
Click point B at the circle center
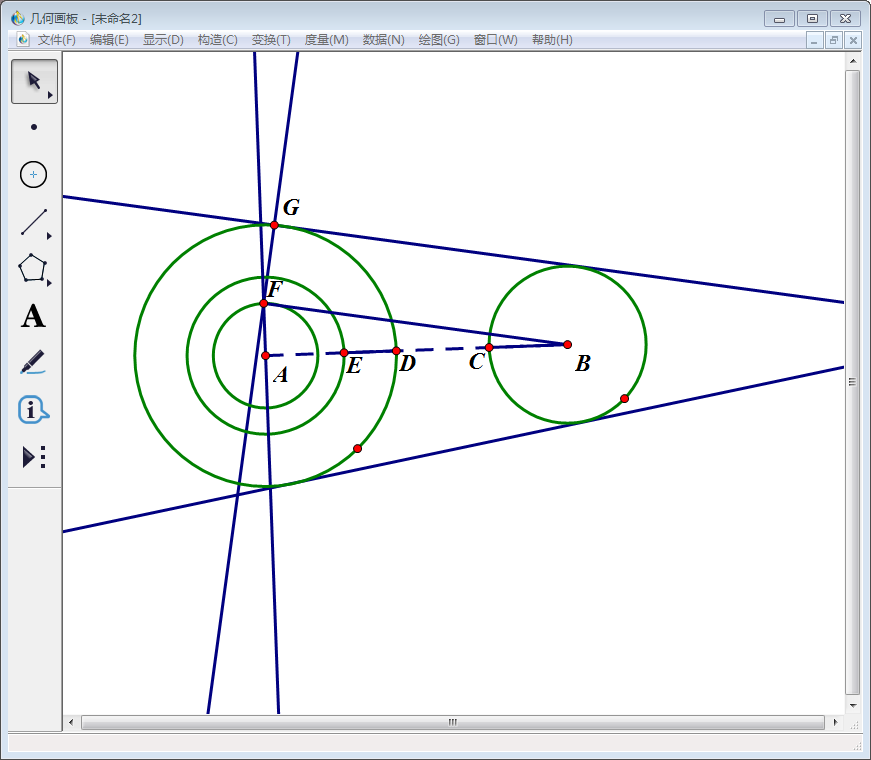point(567,344)
